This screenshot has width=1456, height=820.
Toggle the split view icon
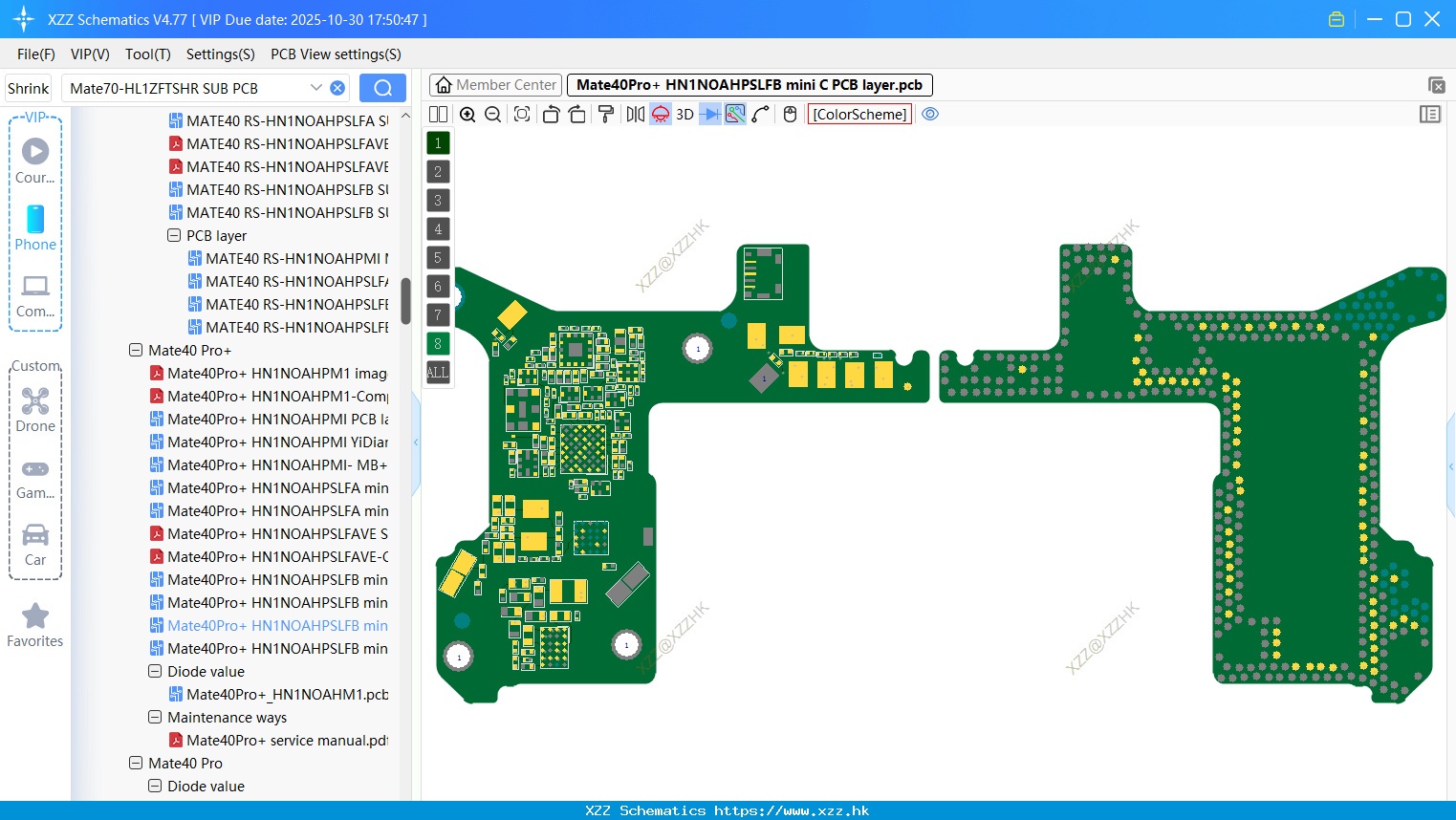438,114
